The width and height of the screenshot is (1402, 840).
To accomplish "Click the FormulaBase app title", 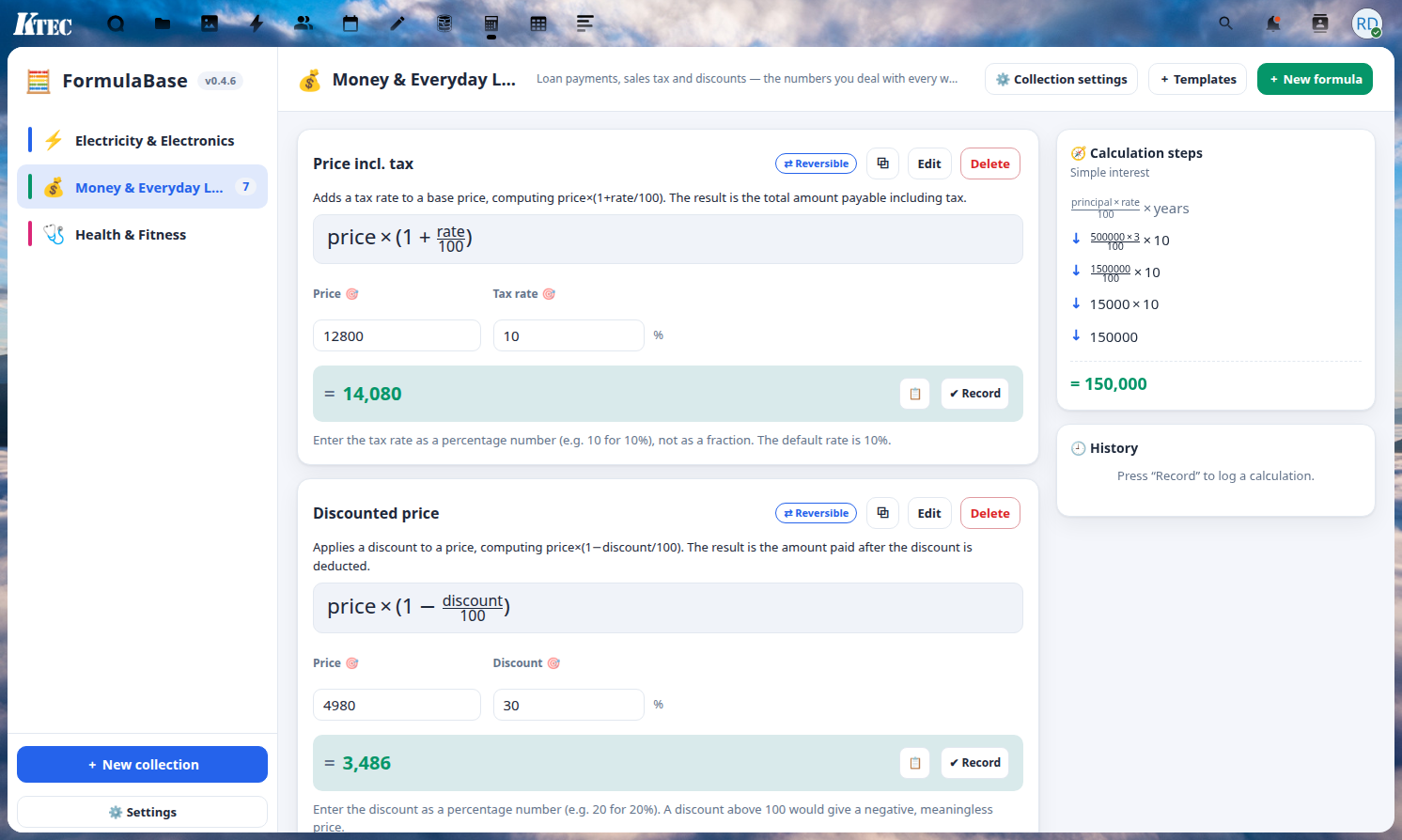I will pos(125,81).
